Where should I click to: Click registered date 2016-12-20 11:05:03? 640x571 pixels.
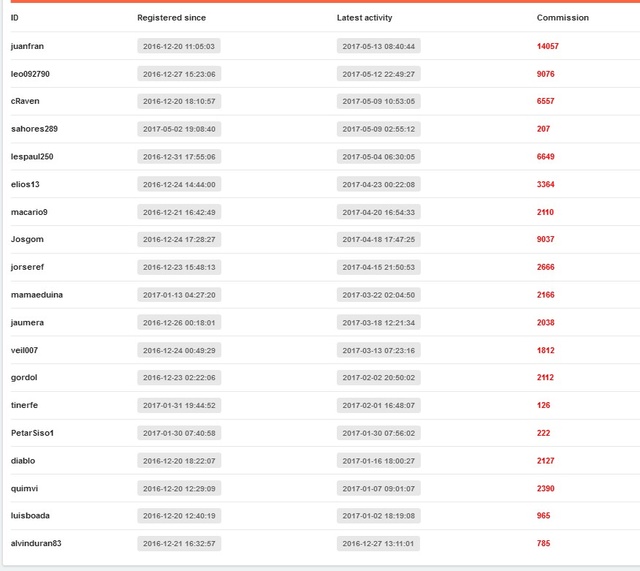[x=179, y=46]
